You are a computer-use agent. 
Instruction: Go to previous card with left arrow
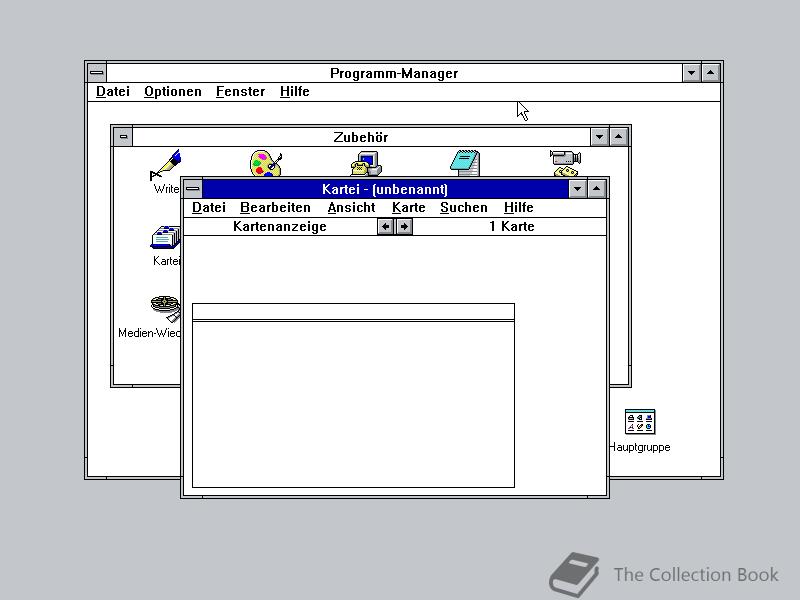385,227
